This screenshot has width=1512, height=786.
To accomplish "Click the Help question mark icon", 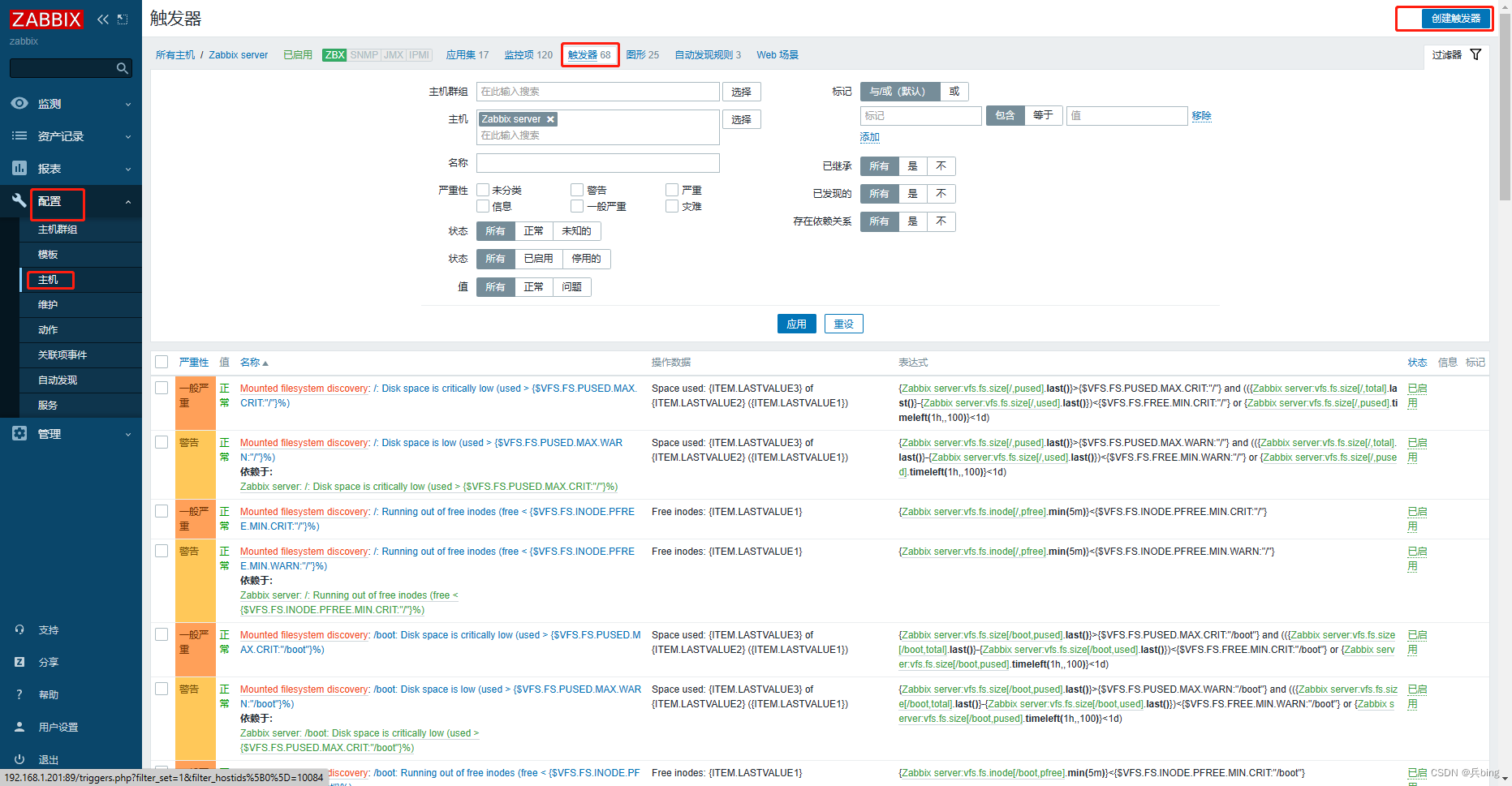I will (19, 694).
